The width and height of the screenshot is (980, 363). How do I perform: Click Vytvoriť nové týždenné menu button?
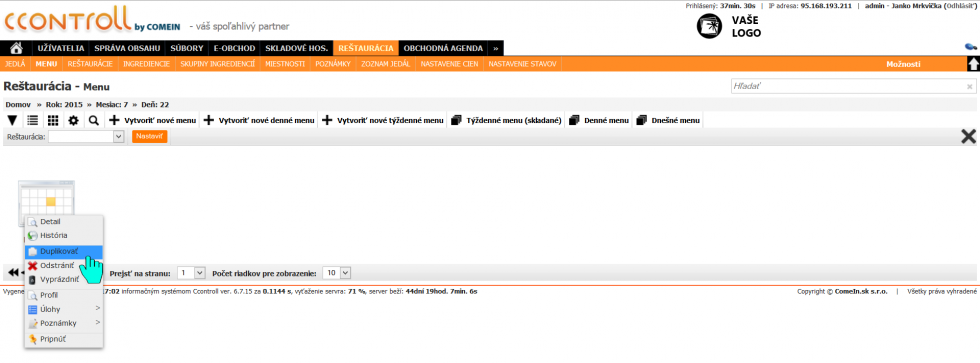click(x=382, y=120)
